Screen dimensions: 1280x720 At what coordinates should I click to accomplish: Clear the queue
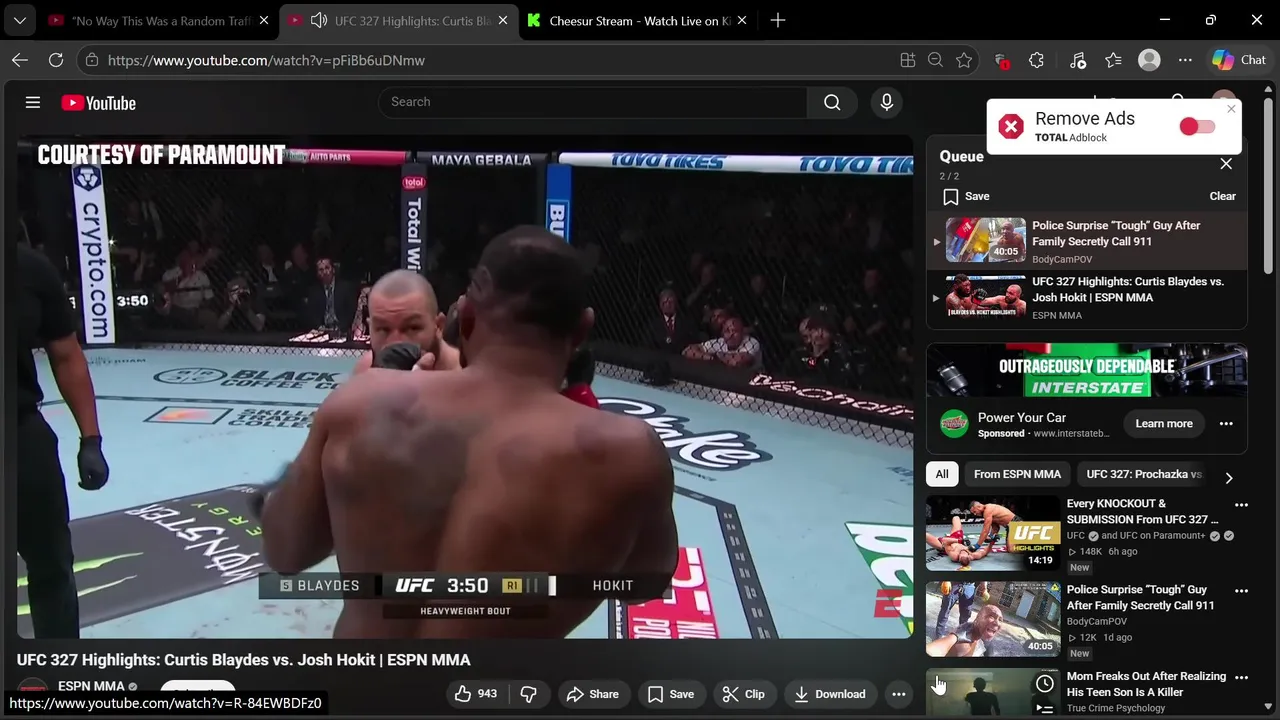1222,196
